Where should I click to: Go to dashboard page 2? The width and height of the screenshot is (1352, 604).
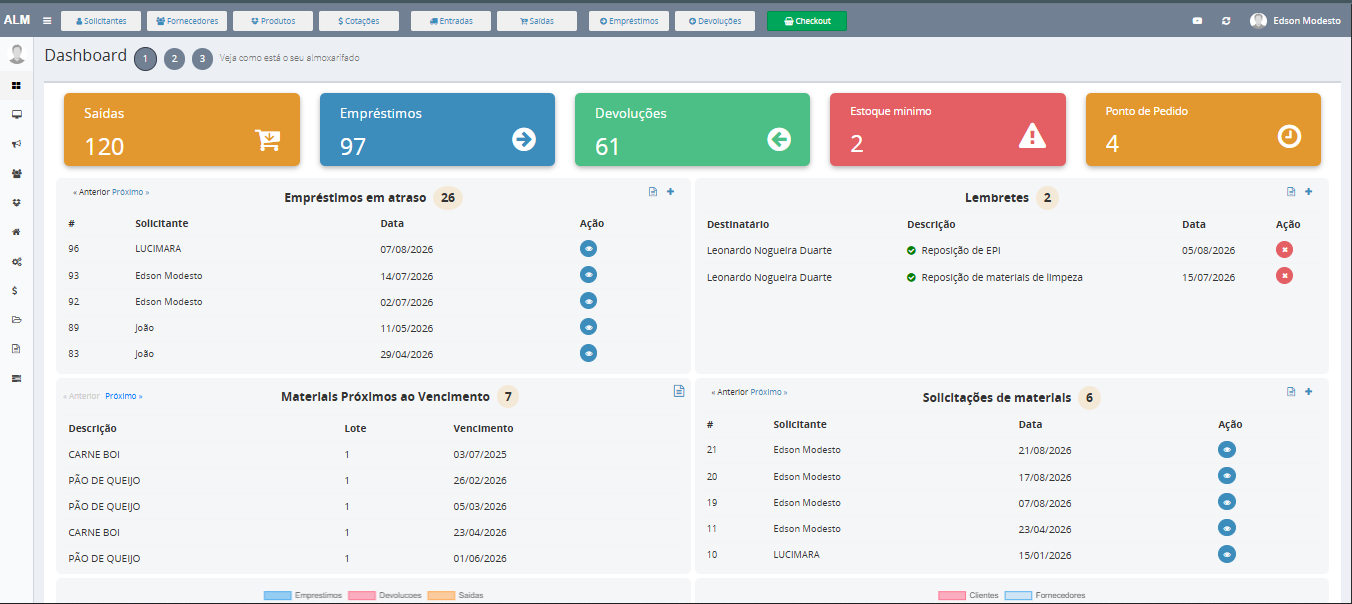(174, 59)
